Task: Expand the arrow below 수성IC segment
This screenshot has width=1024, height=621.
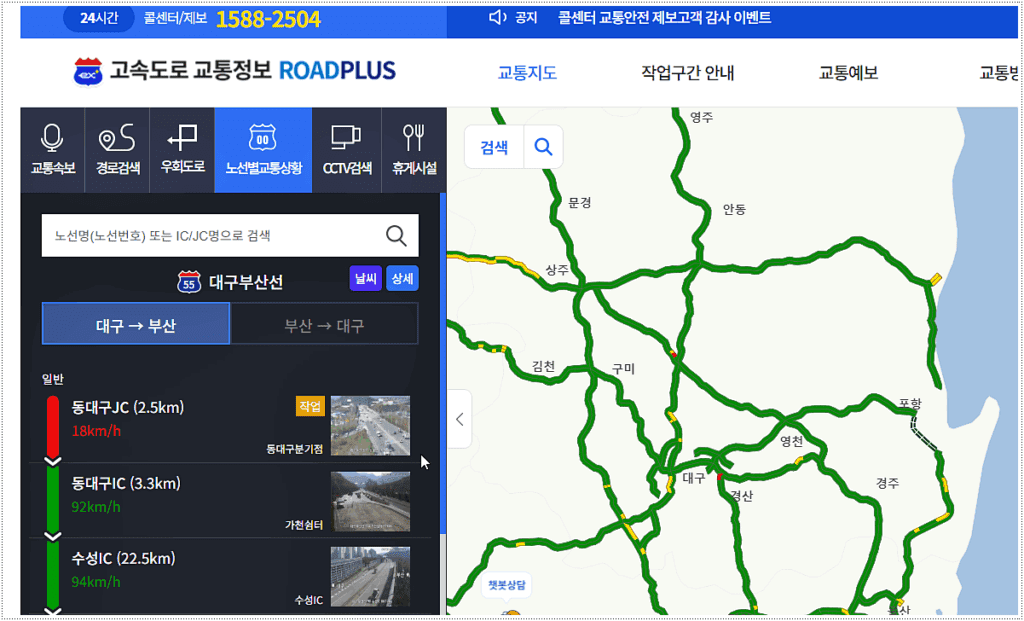Action: pos(53,610)
